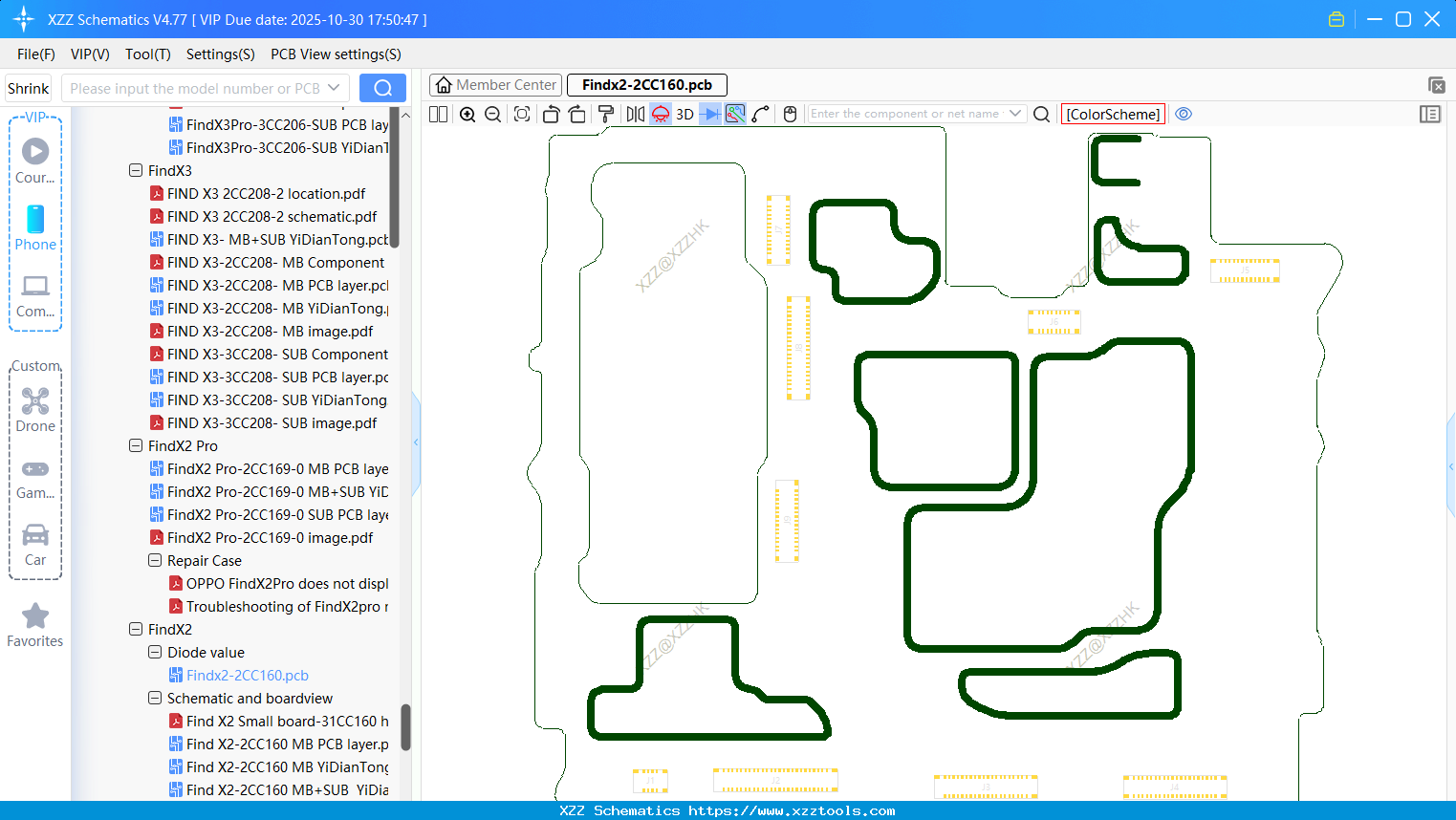1456x820 pixels.
Task: Switch to 3D view
Action: (x=685, y=114)
